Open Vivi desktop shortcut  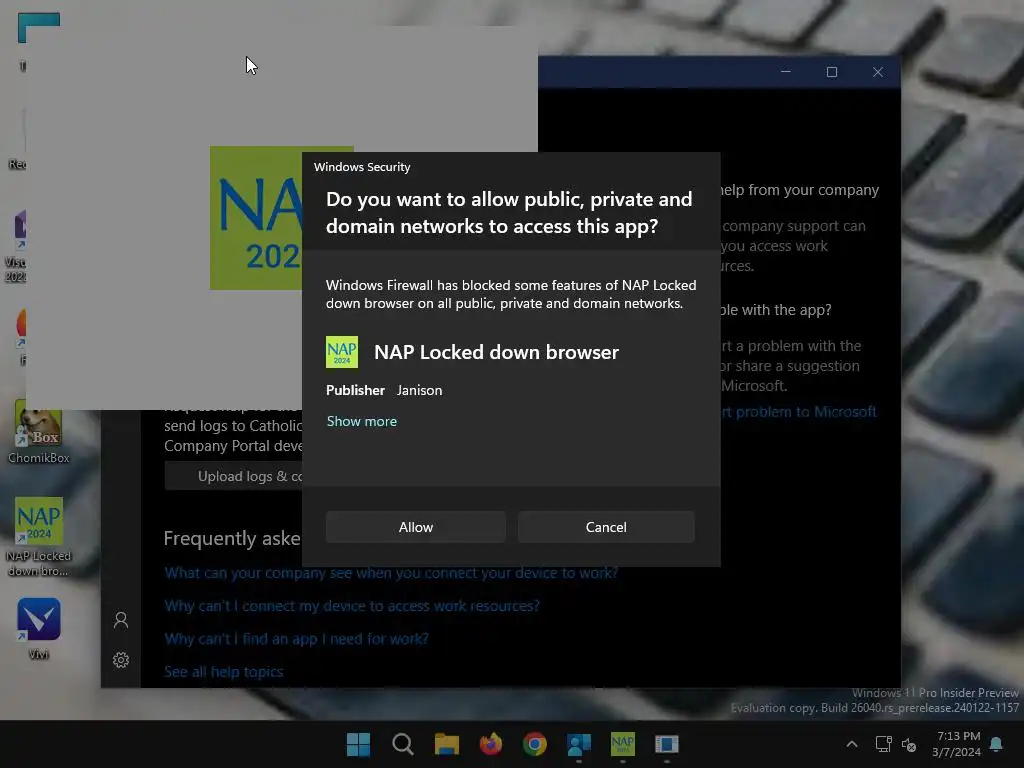click(39, 628)
